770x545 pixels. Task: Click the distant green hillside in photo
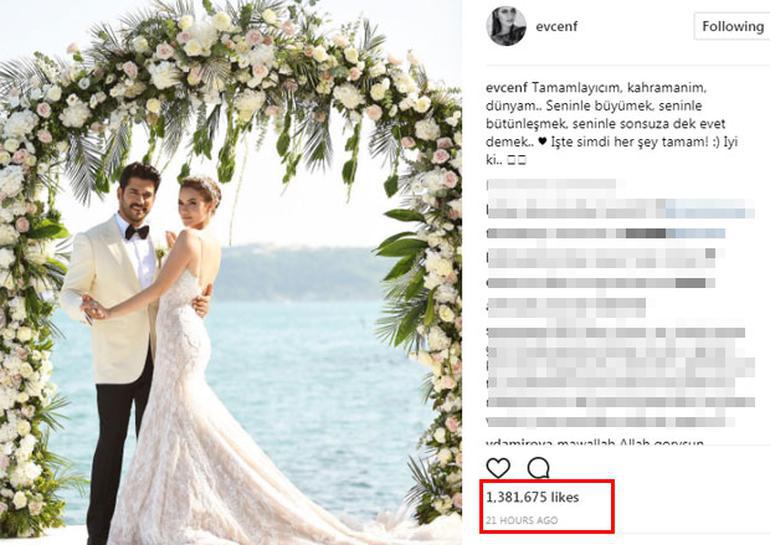click(302, 273)
